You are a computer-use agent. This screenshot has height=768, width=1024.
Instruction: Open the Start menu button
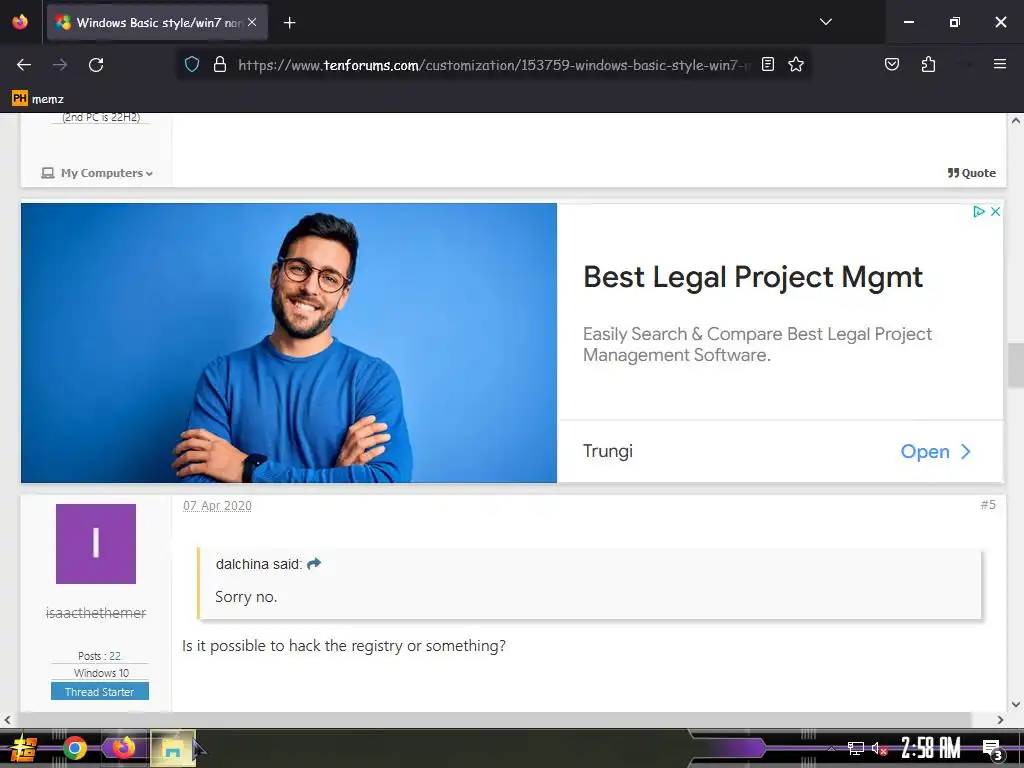(x=24, y=748)
